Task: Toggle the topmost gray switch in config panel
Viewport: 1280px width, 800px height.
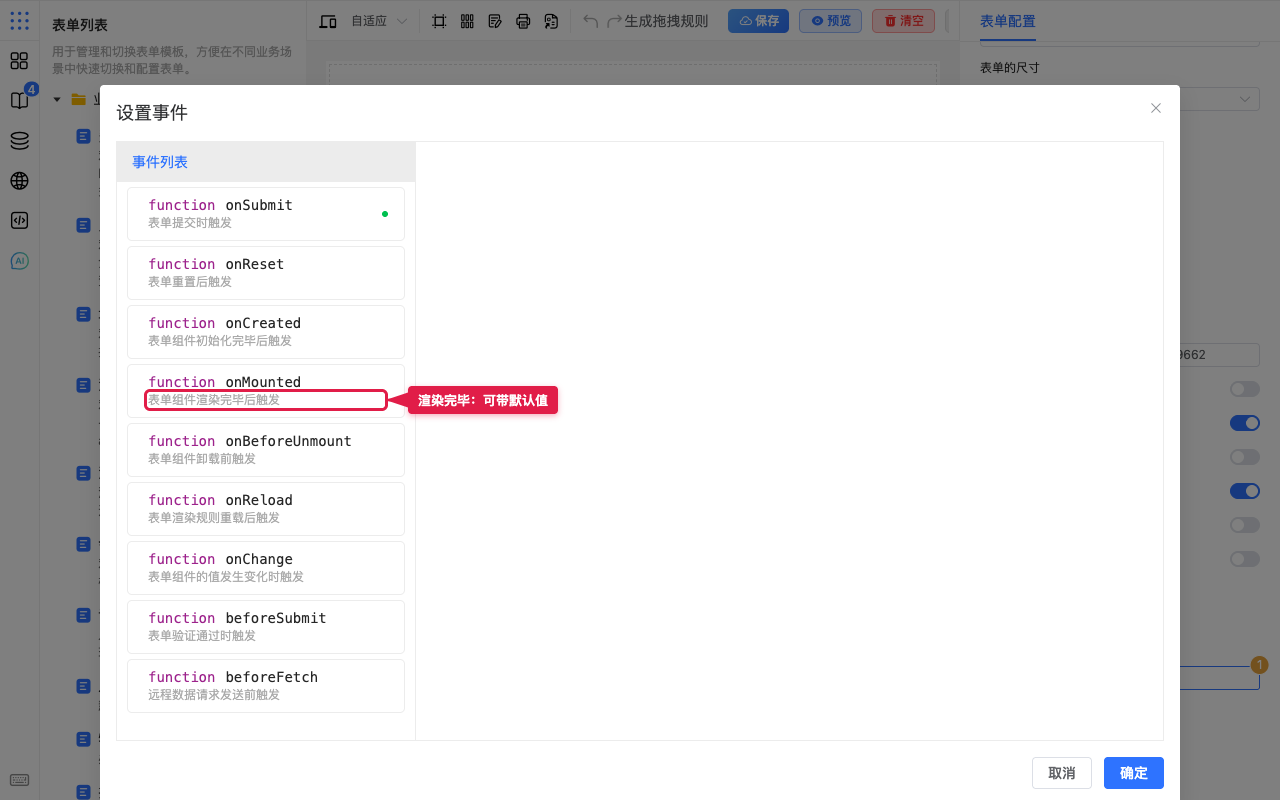Action: (1245, 389)
